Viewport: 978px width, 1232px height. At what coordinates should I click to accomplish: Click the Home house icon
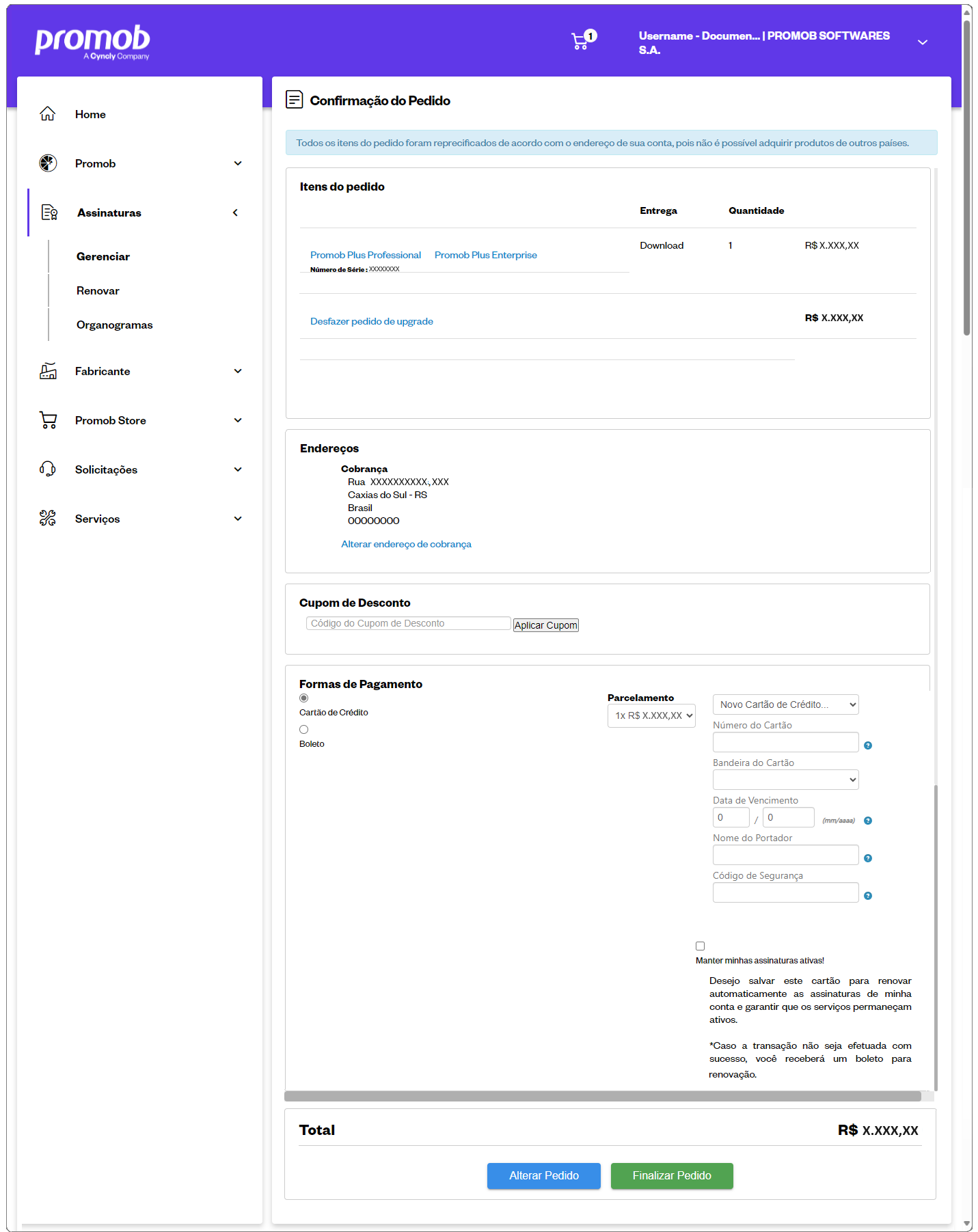pos(47,114)
